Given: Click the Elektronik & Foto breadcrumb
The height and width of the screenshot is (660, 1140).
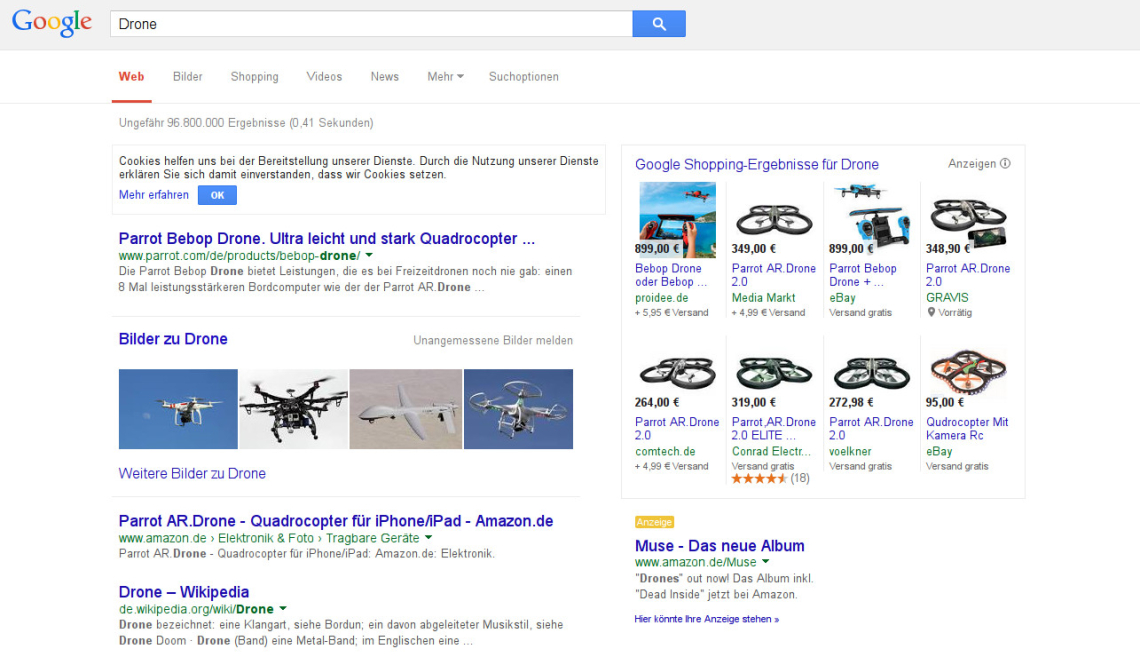Looking at the screenshot, I should 266,538.
